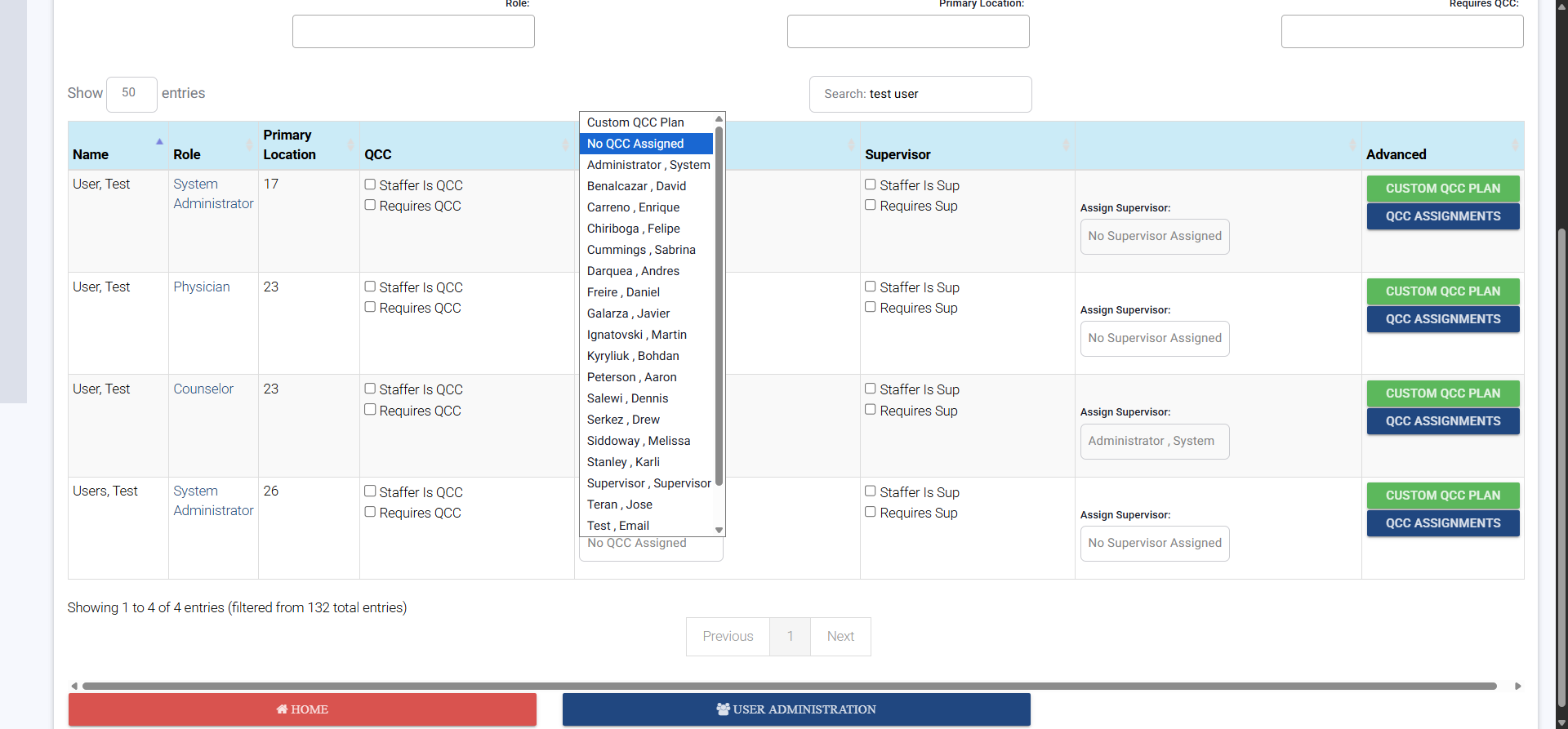Open Counselor's Administrator, System supervisor dropdown
This screenshot has height=729, width=1568.
1154,442
